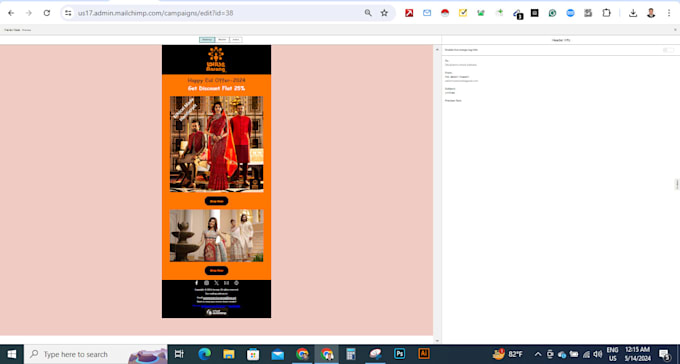Image resolution: width=680 pixels, height=364 pixels.
Task: Switch to the Inbox preview tab
Action: click(x=235, y=40)
